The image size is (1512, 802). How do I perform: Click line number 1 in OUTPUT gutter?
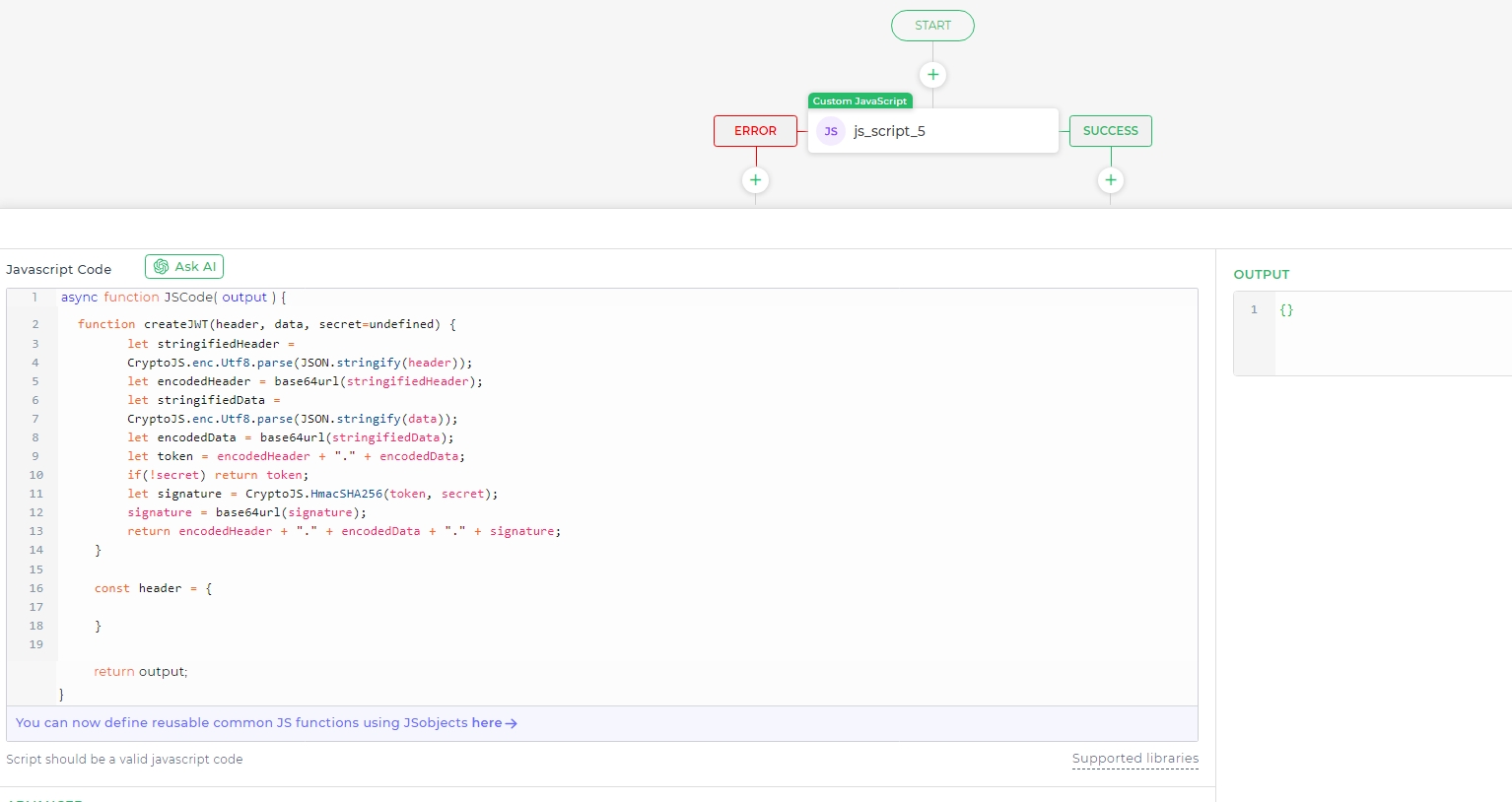(x=1254, y=309)
